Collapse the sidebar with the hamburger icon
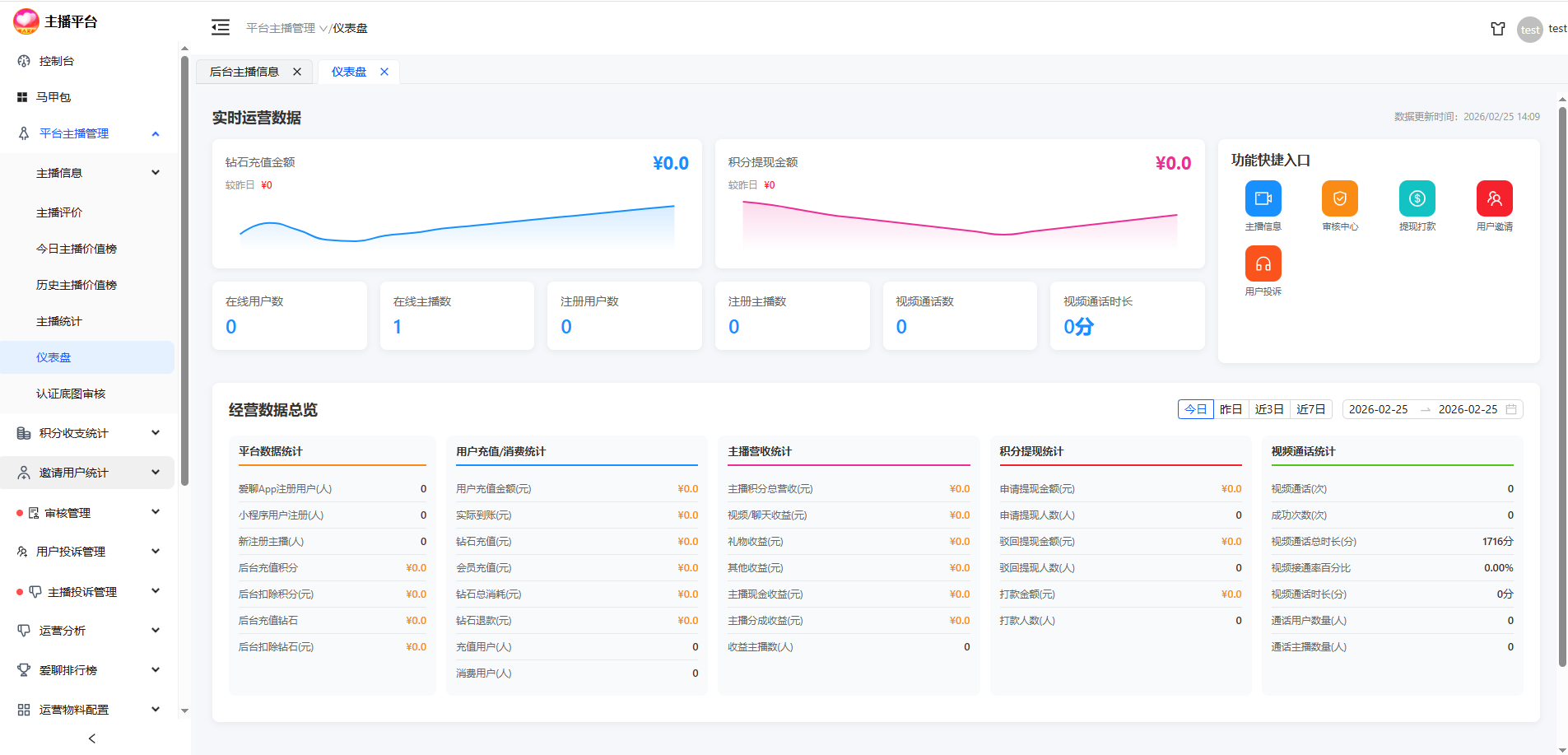The height and width of the screenshot is (755, 1568). pos(221,28)
